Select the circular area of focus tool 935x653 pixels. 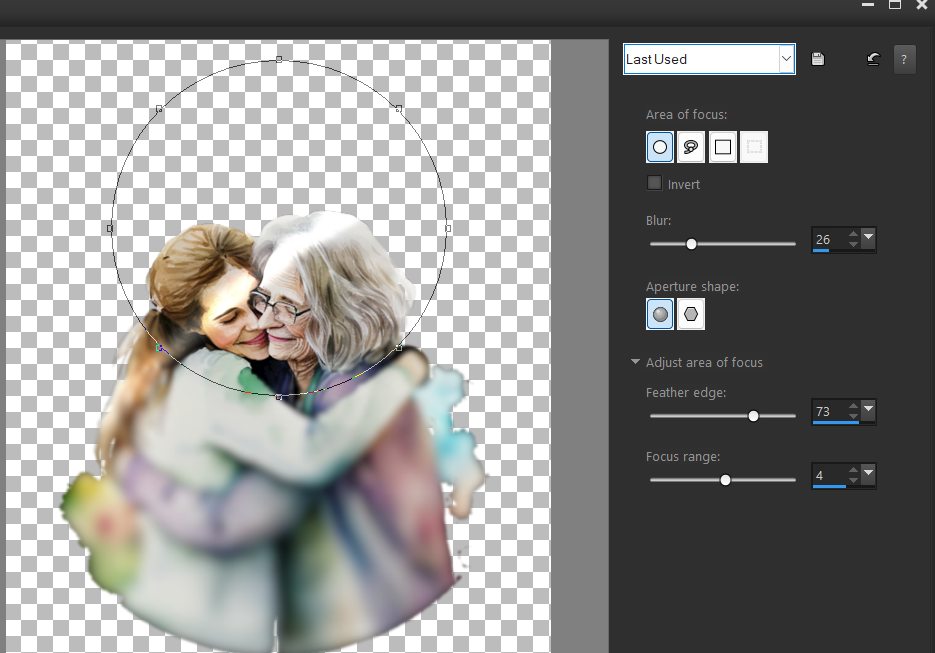pos(660,147)
